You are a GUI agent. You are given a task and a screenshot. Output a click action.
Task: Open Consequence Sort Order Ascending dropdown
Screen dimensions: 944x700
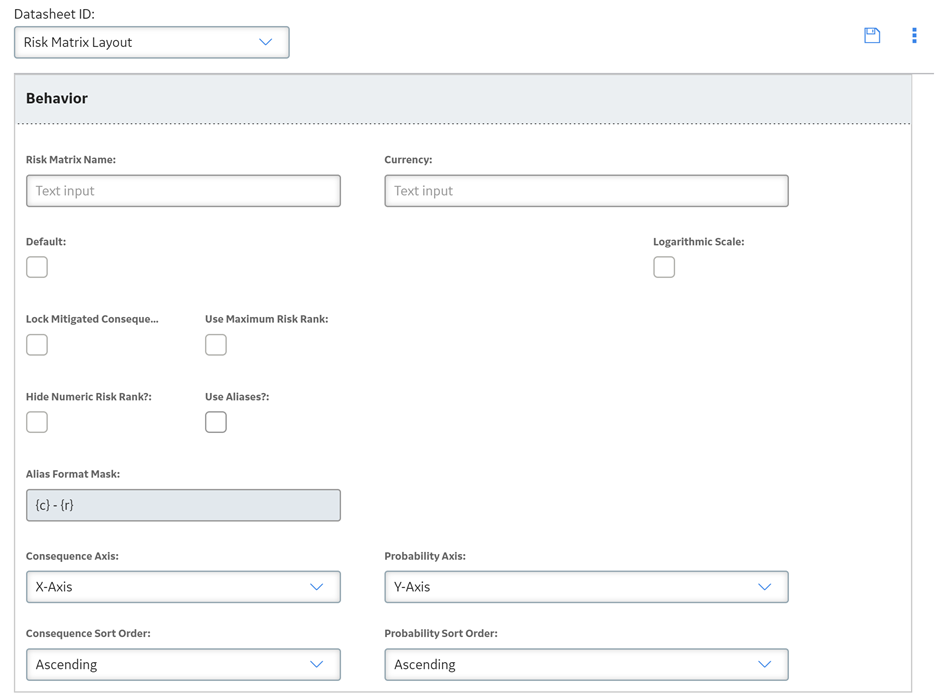click(183, 664)
